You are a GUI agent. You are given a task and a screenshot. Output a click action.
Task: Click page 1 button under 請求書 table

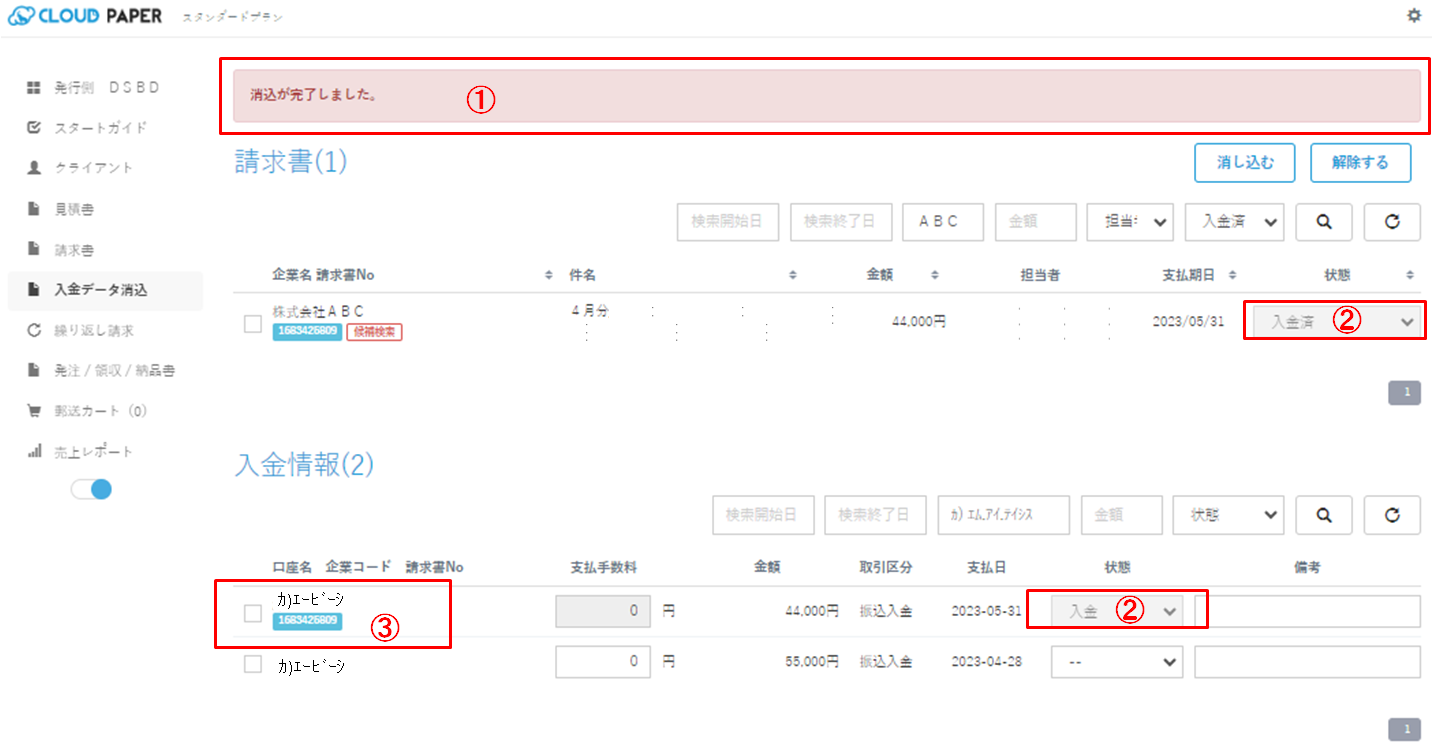click(x=1405, y=393)
